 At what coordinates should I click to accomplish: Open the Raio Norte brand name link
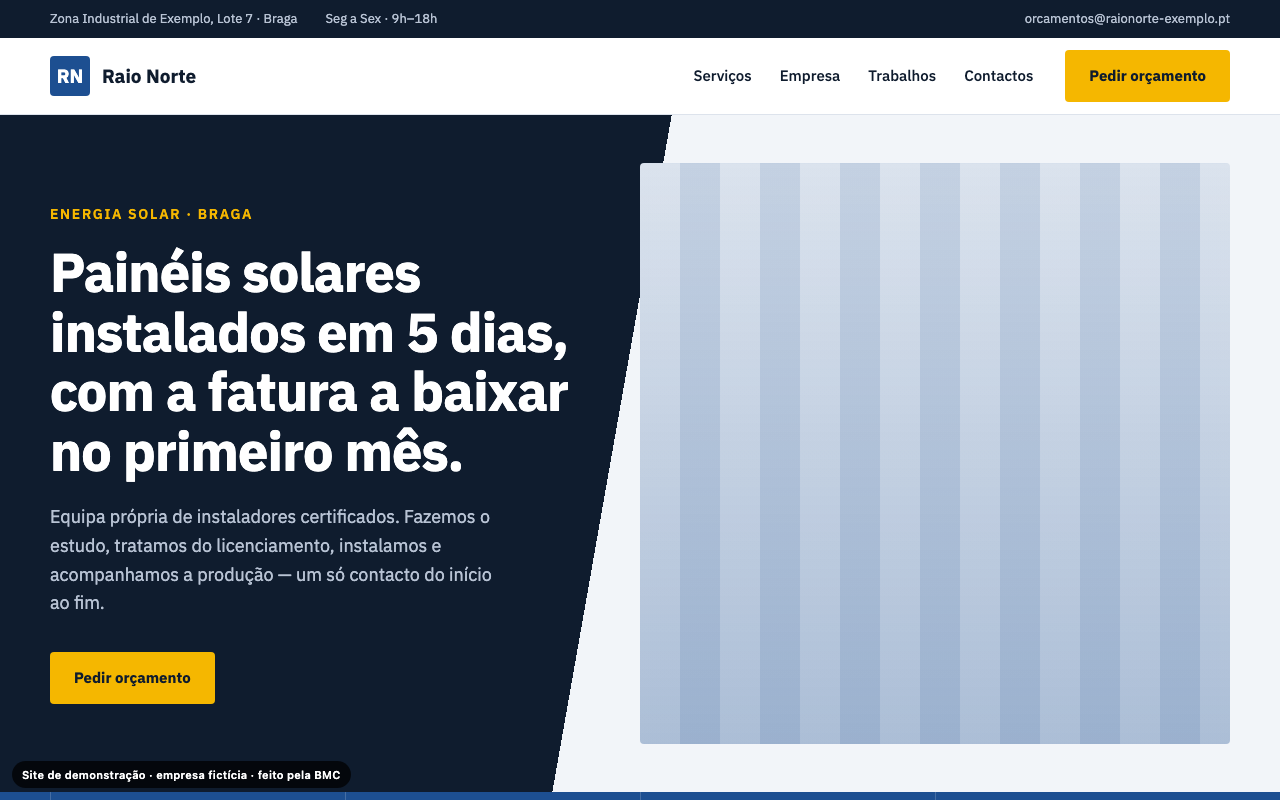149,76
